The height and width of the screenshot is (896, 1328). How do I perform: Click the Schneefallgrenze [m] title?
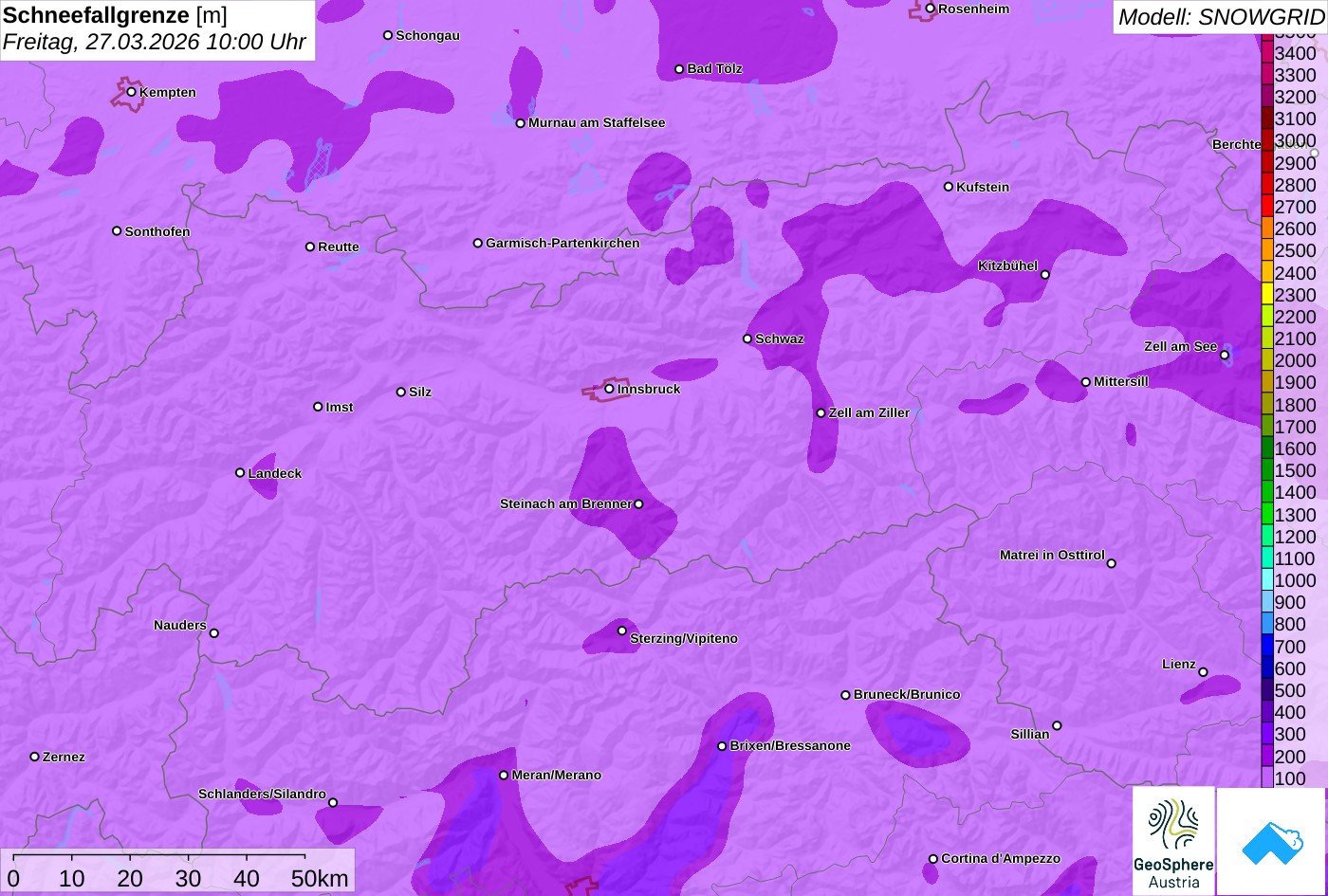click(x=116, y=16)
